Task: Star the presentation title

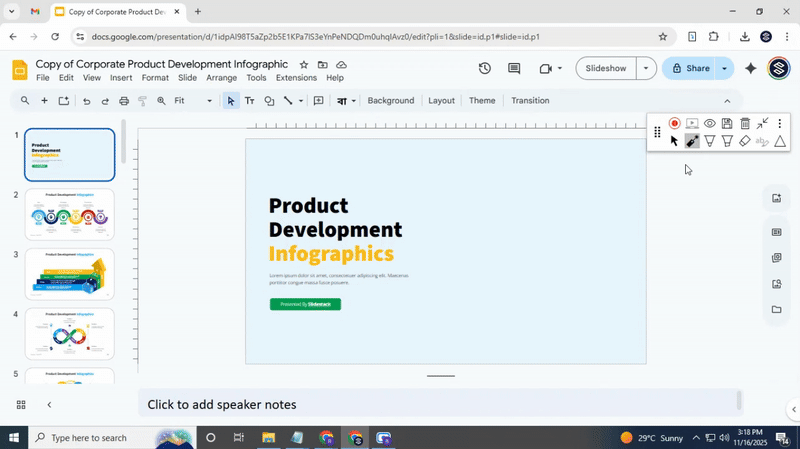Action: [304, 65]
